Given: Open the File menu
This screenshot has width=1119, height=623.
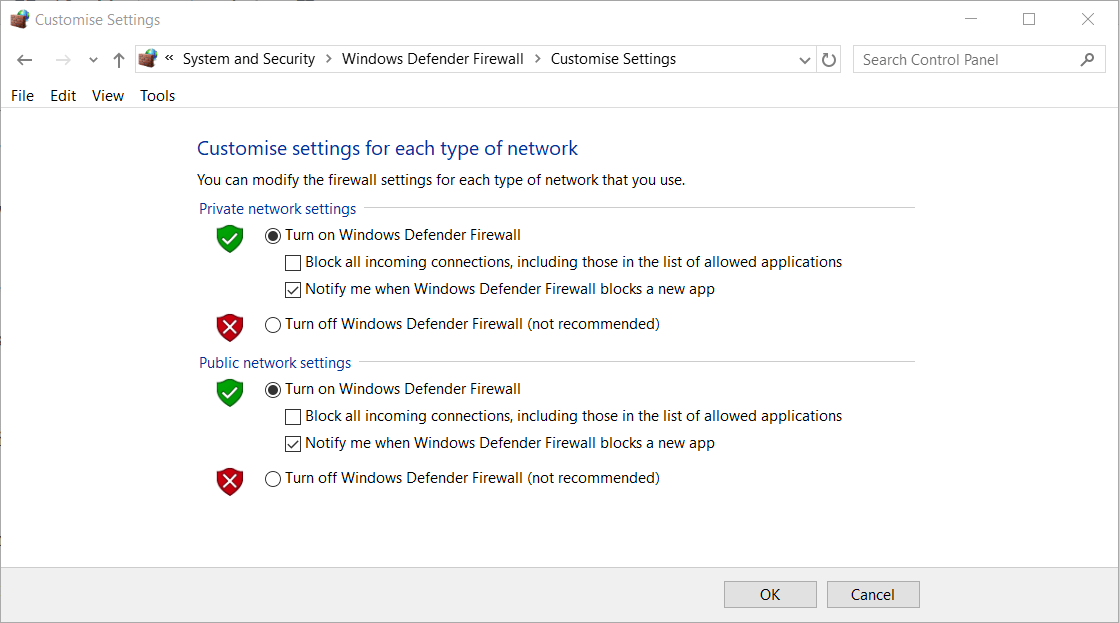Looking at the screenshot, I should [22, 96].
